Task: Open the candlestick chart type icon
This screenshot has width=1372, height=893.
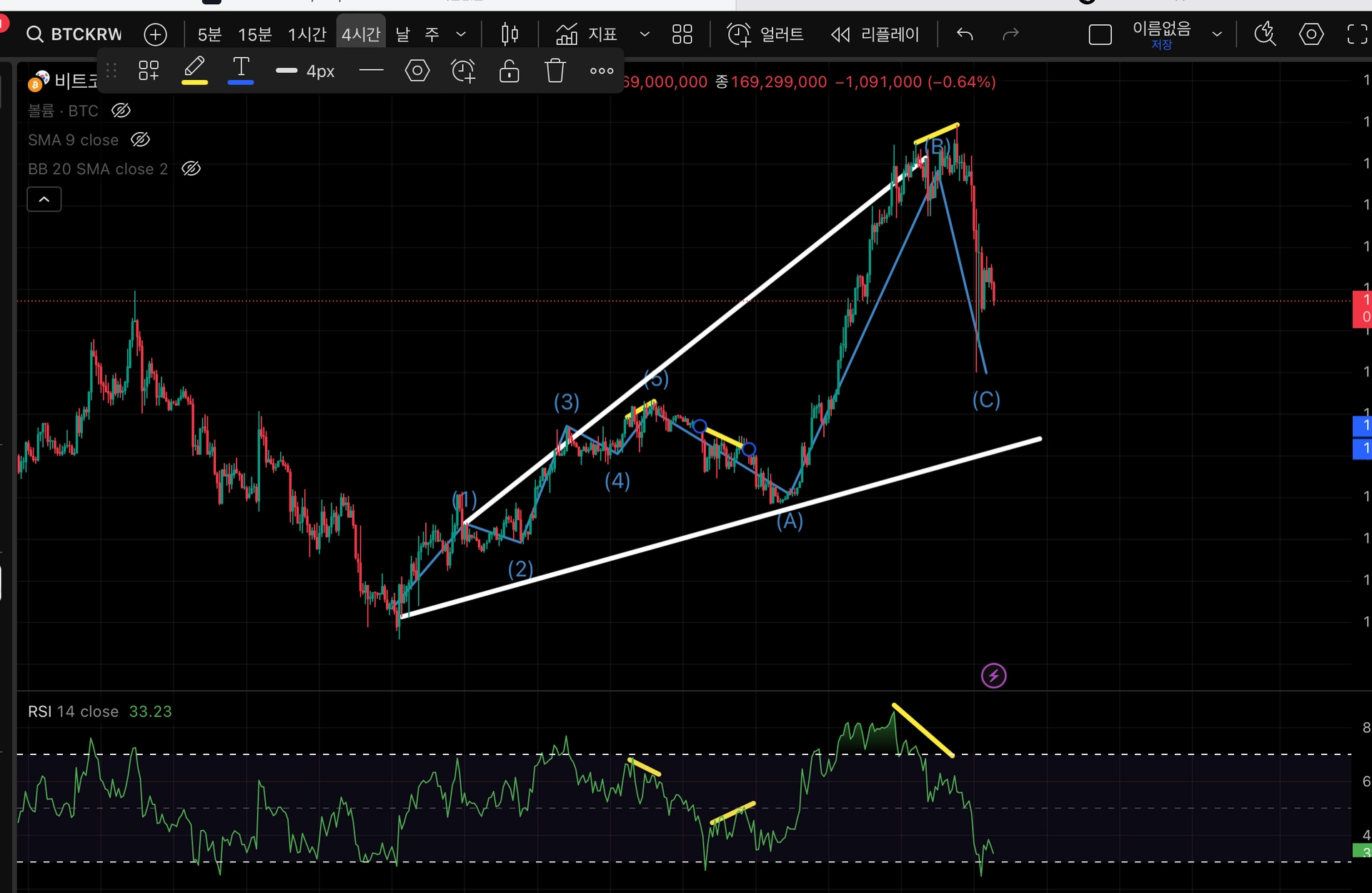Action: [509, 34]
